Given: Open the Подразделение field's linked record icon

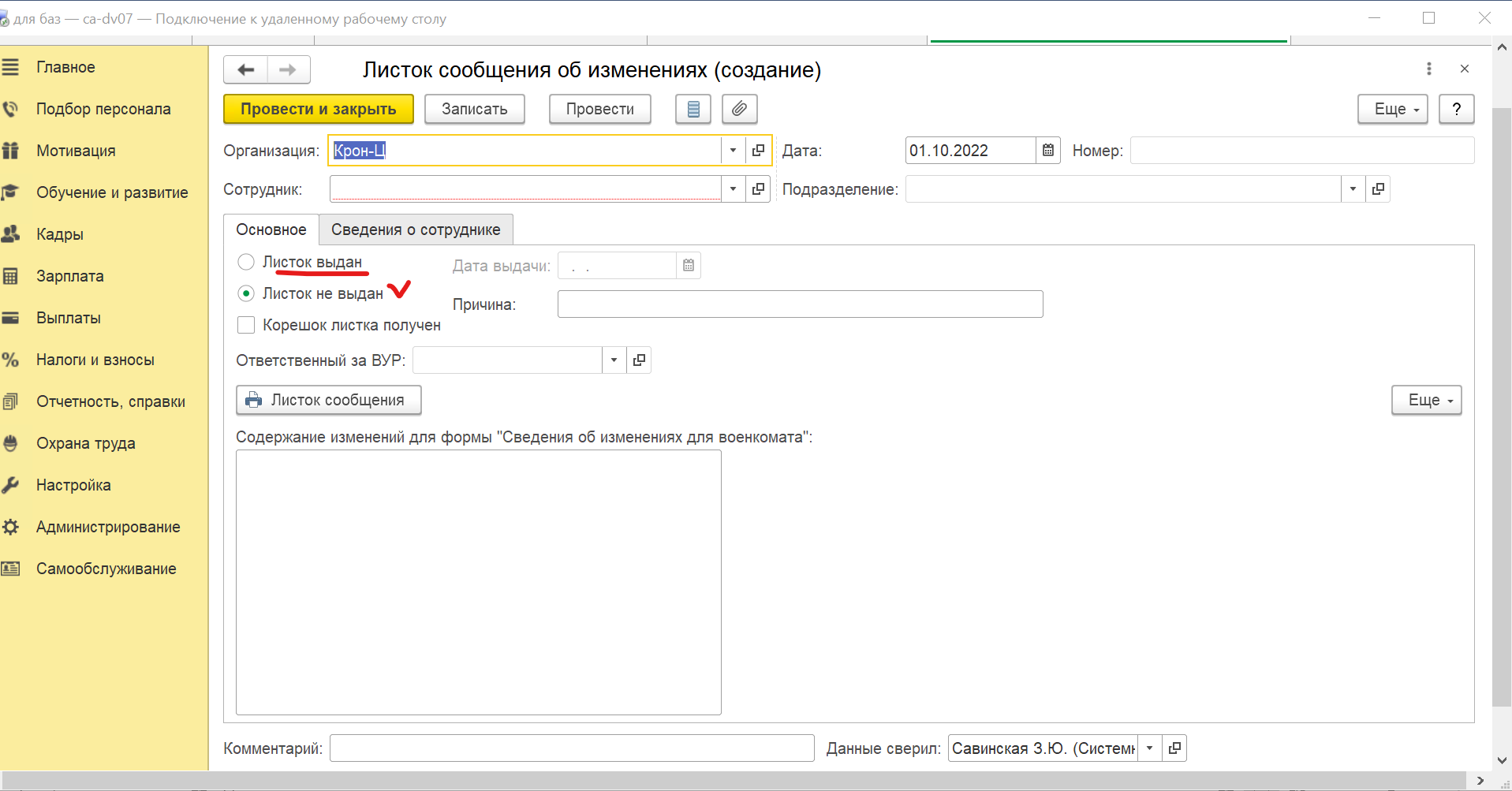Looking at the screenshot, I should pyautogui.click(x=1378, y=189).
